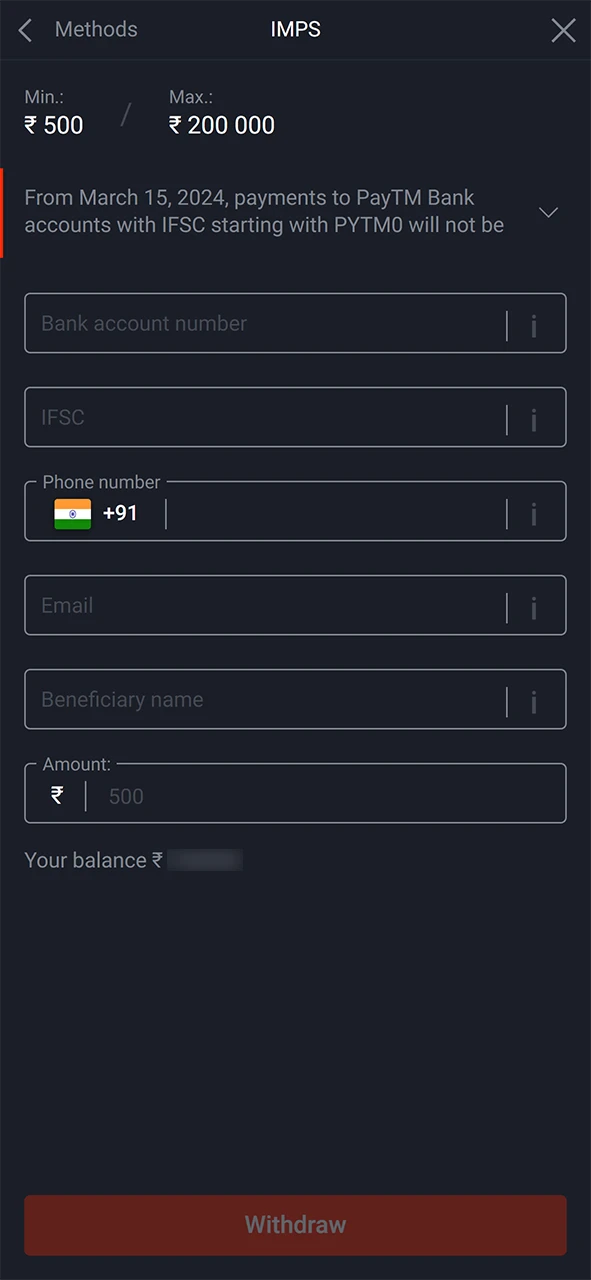The image size is (591, 1280).
Task: Reveal your hidden balance amount
Action: (x=205, y=860)
